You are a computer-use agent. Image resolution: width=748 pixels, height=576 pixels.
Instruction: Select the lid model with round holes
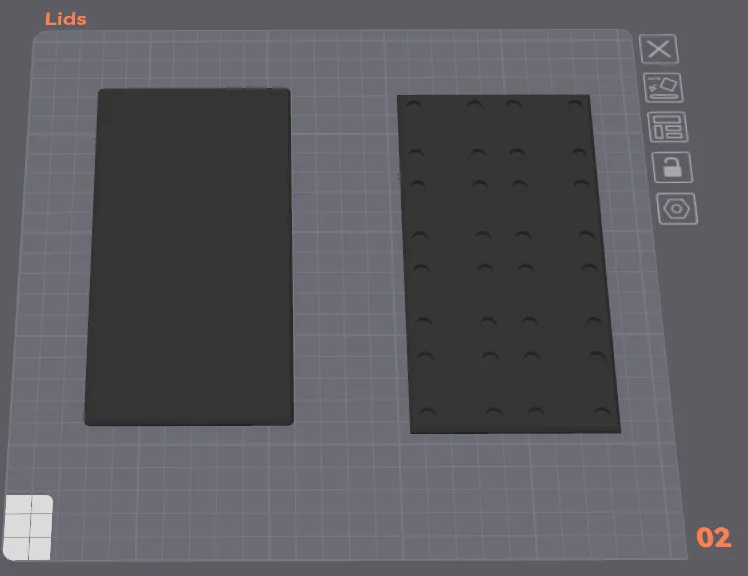click(509, 264)
